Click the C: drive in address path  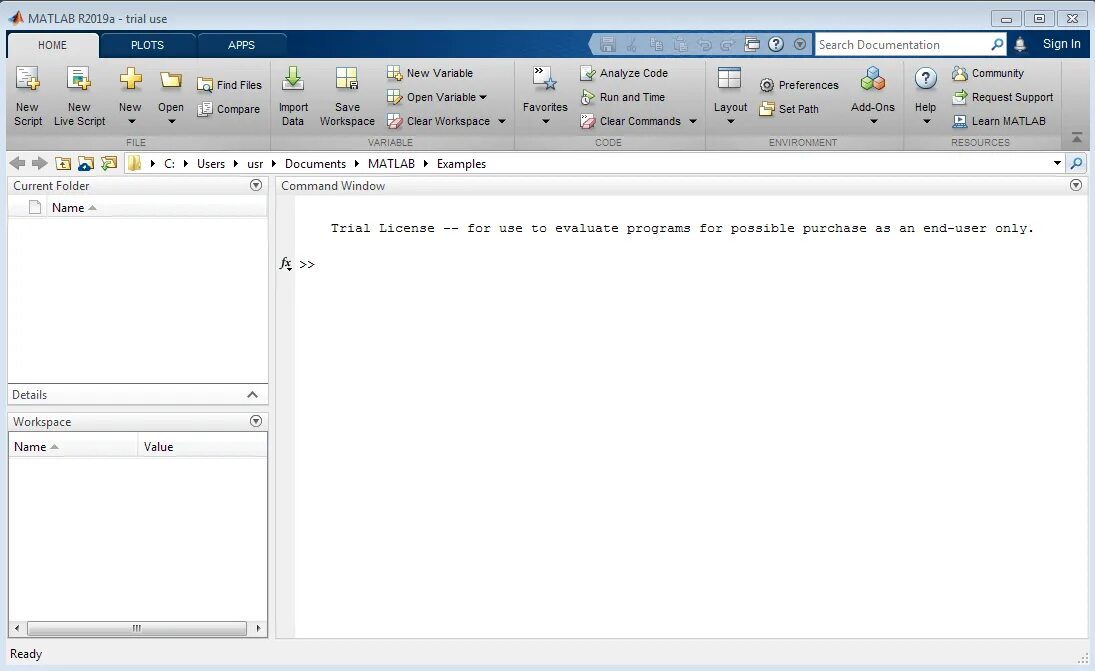click(x=169, y=163)
